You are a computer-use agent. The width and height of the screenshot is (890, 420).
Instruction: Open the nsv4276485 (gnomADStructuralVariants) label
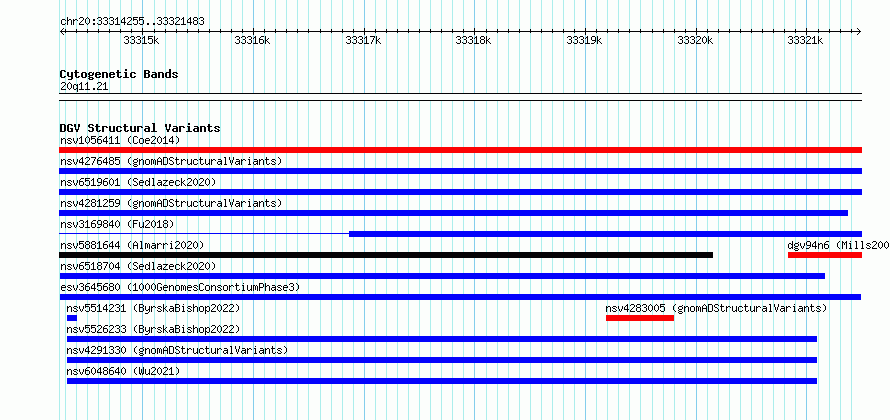click(171, 161)
